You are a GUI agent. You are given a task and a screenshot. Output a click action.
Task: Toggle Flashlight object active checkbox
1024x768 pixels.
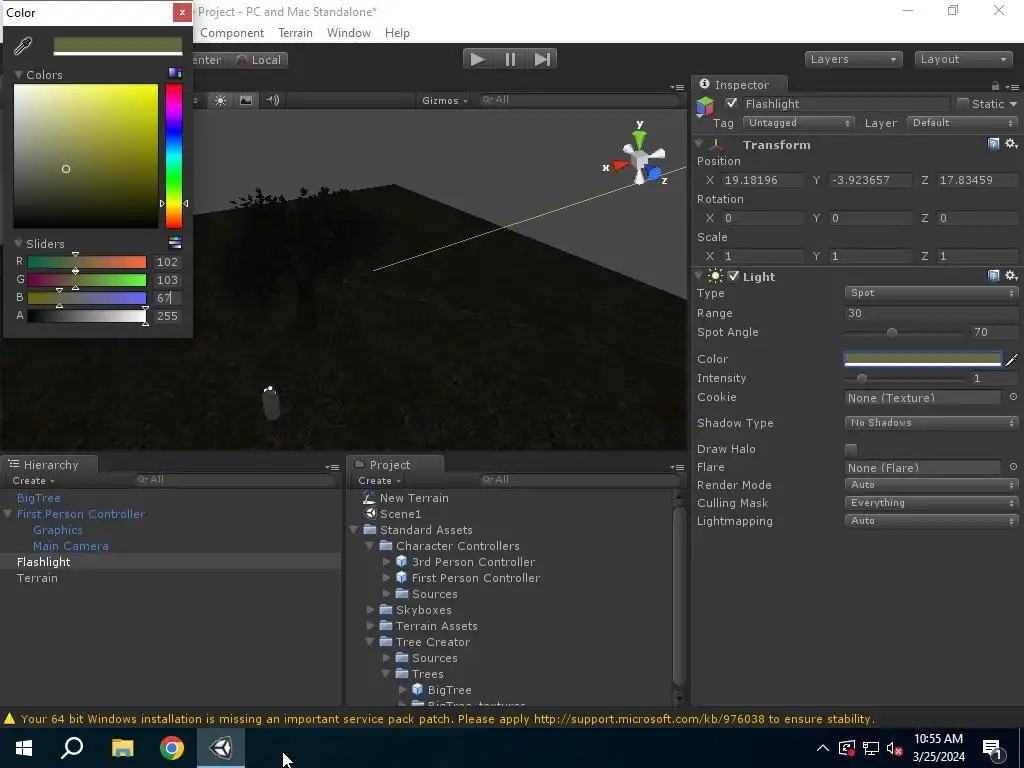tap(731, 103)
